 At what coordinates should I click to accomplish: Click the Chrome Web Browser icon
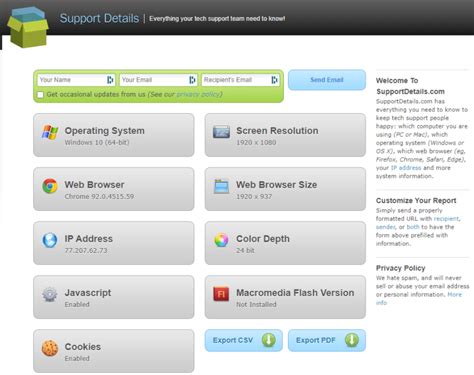point(50,186)
